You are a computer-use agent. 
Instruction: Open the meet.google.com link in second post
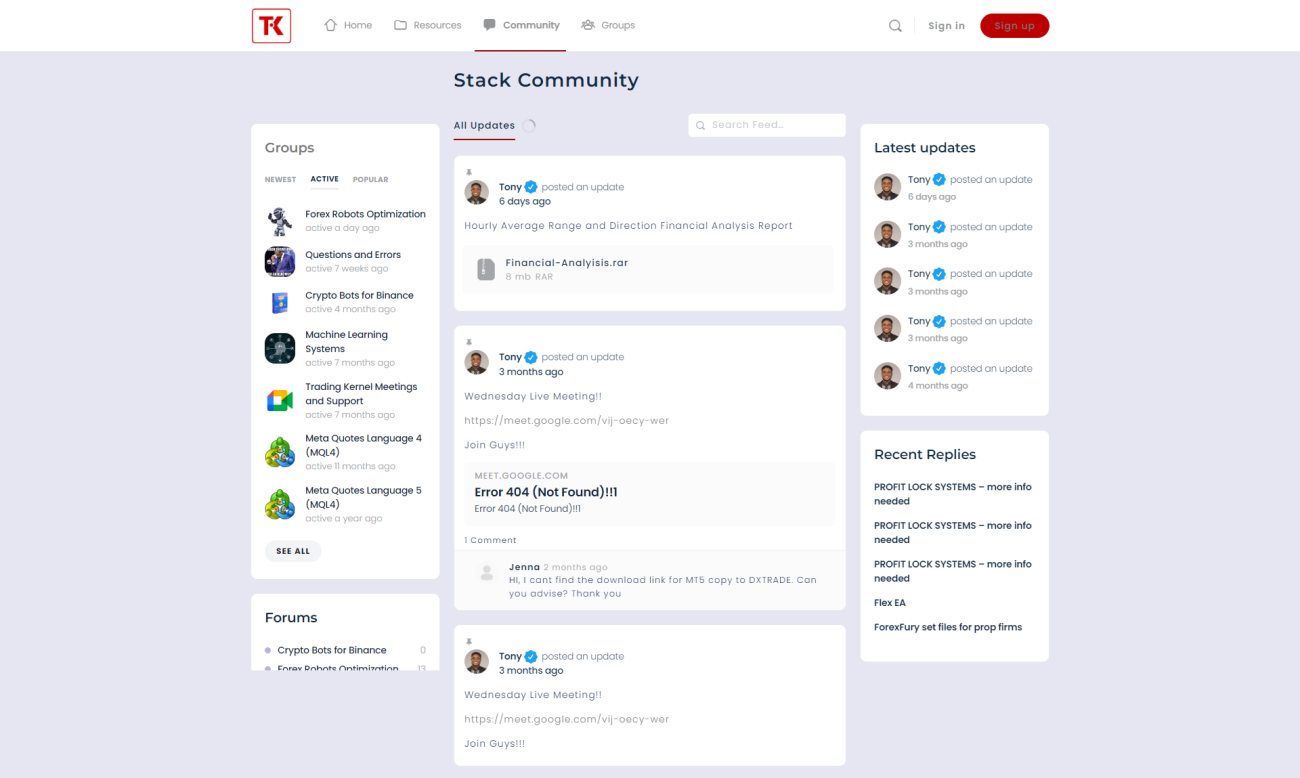(566, 421)
